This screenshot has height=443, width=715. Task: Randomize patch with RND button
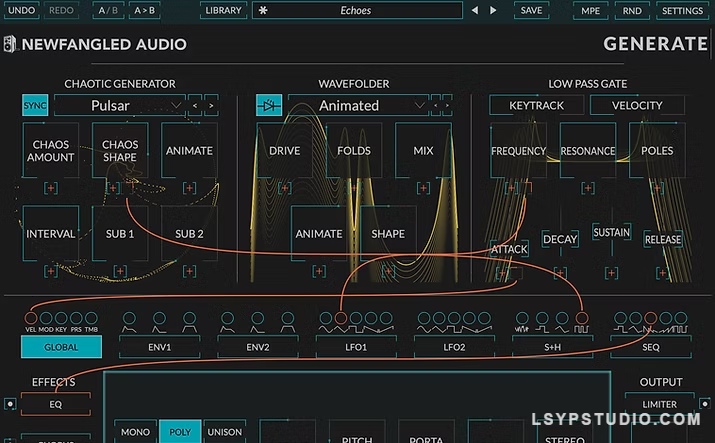(632, 10)
